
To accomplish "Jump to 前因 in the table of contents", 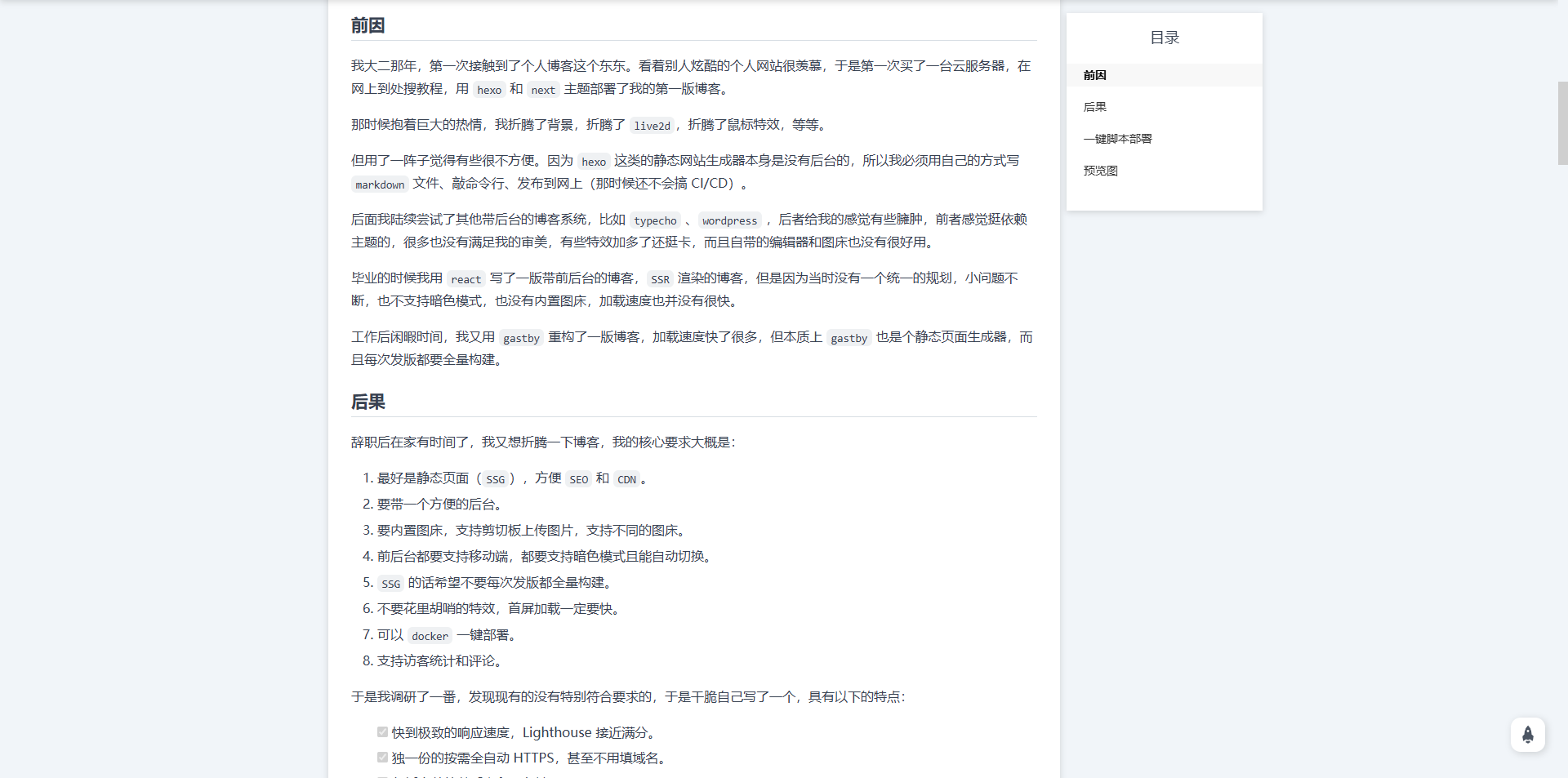I will [1094, 75].
